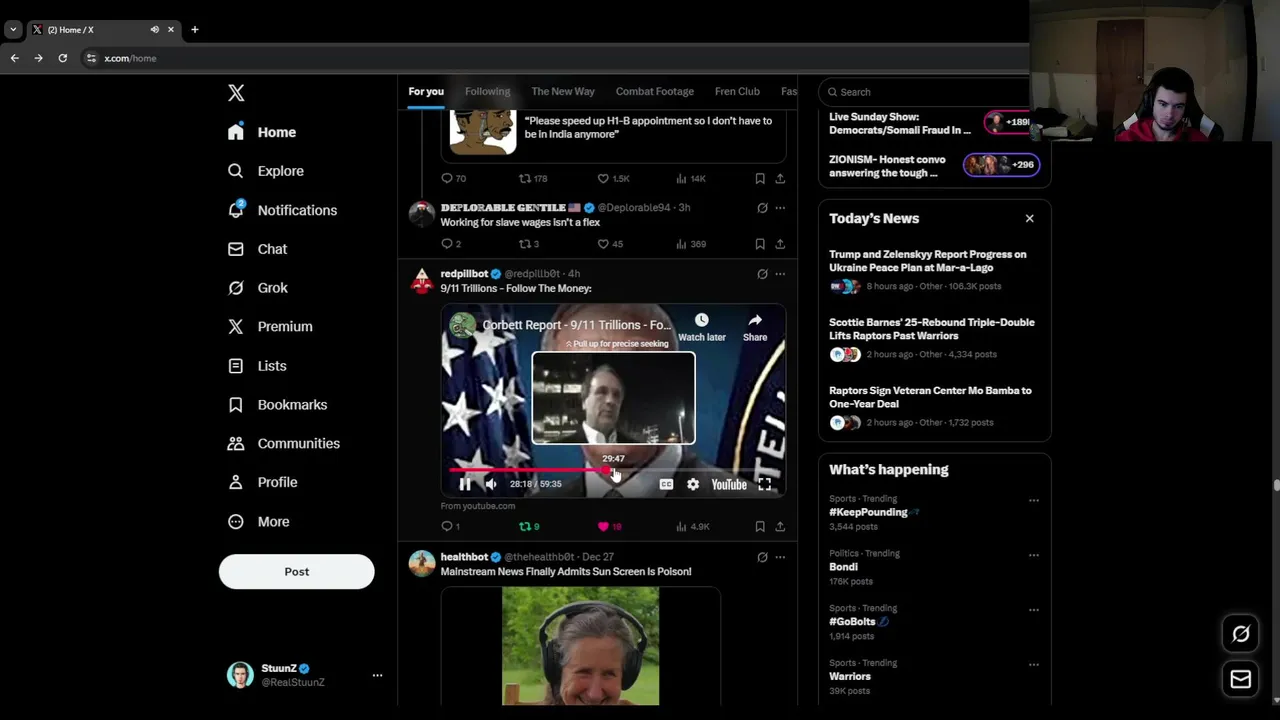Open more options for Bondi trend
1280x720 pixels.
pos(1034,555)
